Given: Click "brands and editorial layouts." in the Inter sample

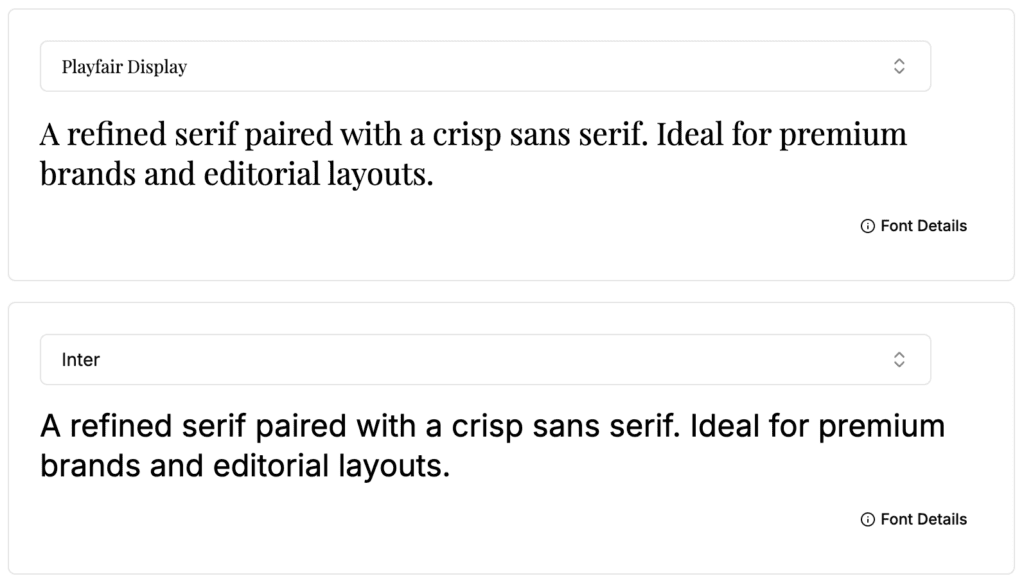Looking at the screenshot, I should (x=245, y=467).
